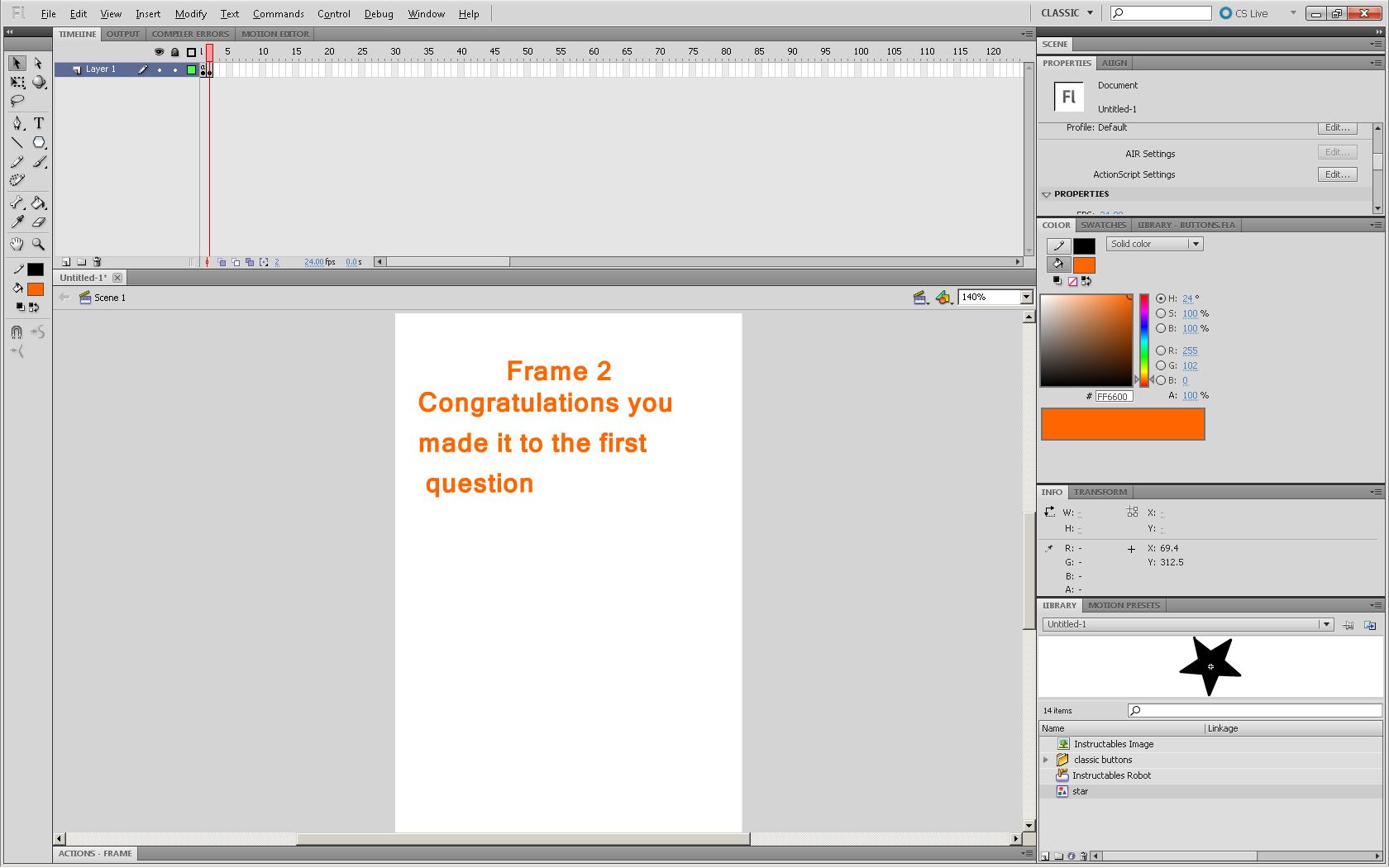Lock Layer 1
The image size is (1389, 868).
tap(174, 69)
